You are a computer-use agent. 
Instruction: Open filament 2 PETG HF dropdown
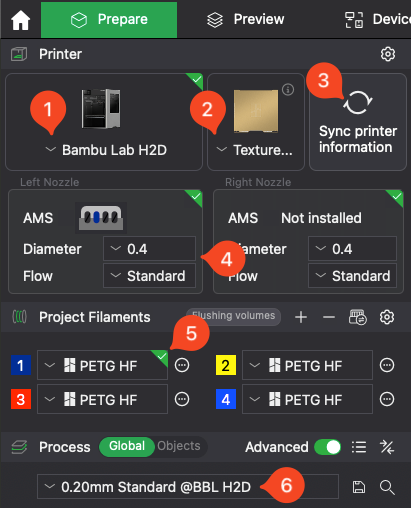pos(307,365)
